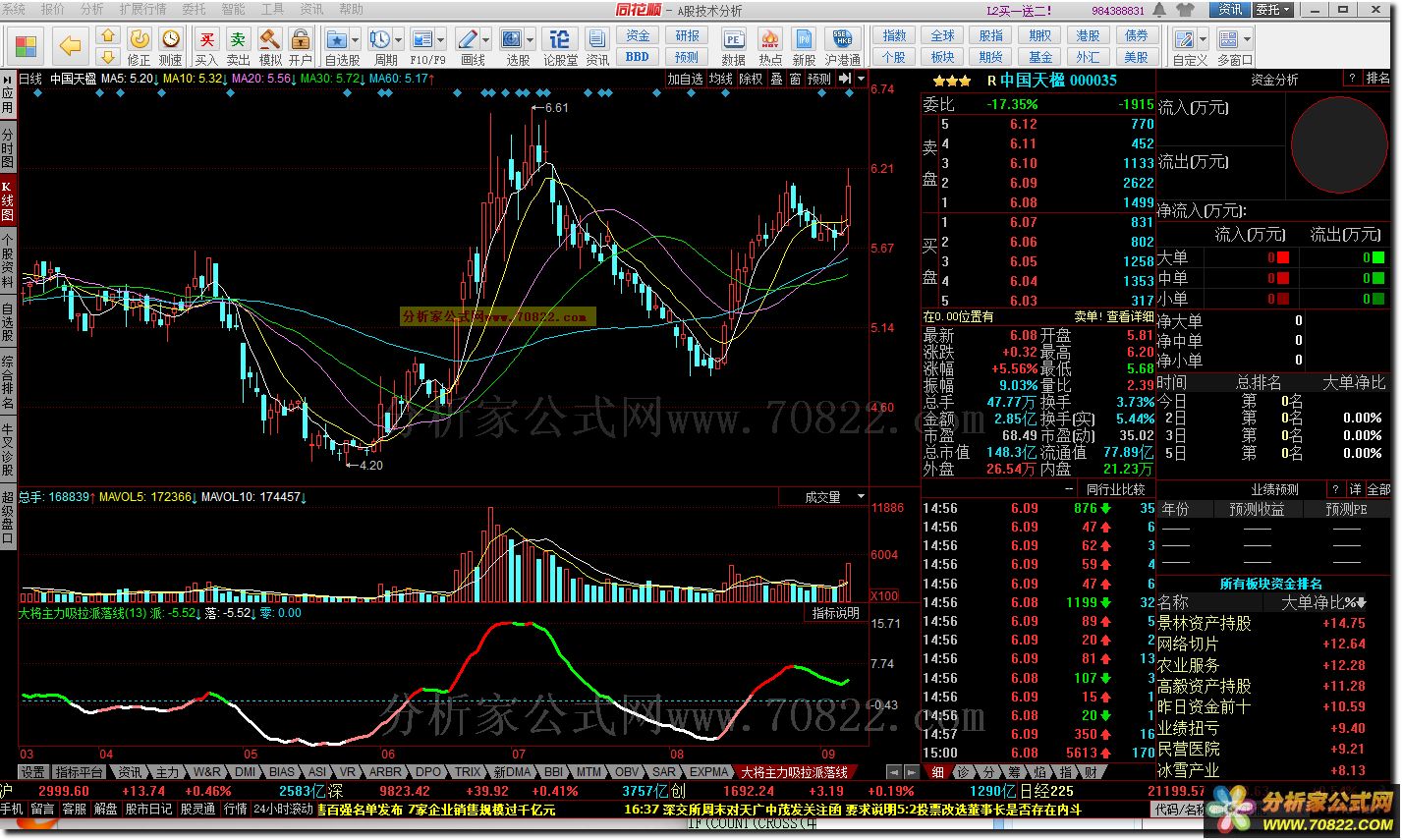Switch to 个股资料 side tab
1402x840 pixels.
[8, 259]
